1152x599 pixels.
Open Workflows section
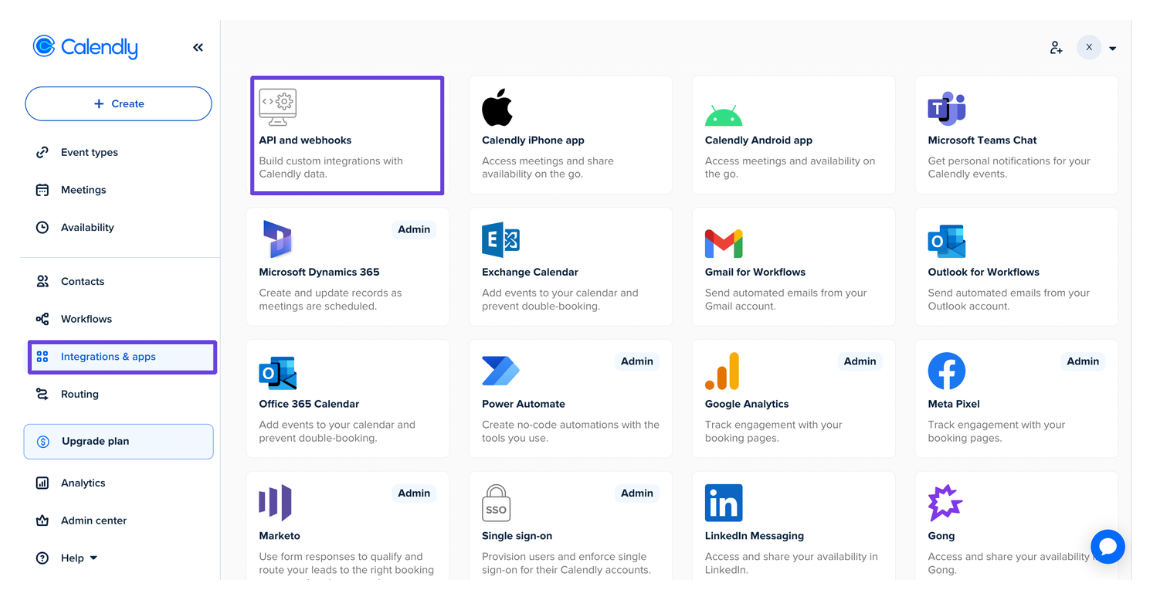(86, 319)
